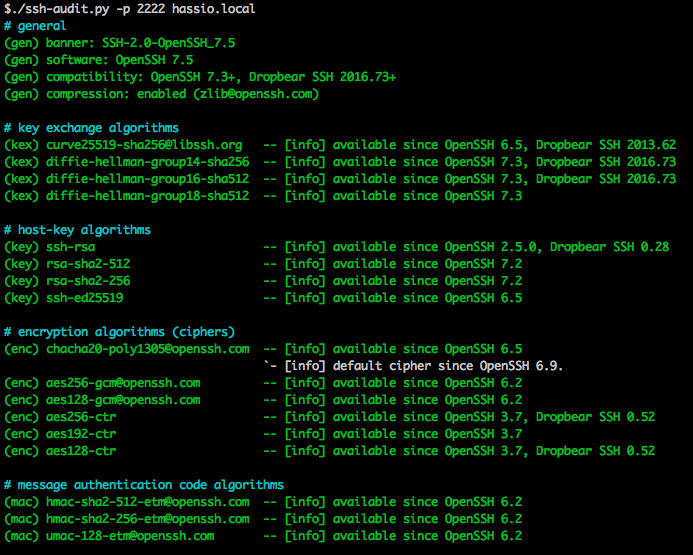Click the '# general' section heading
Screen dimensions: 693x555
click(x=35, y=26)
